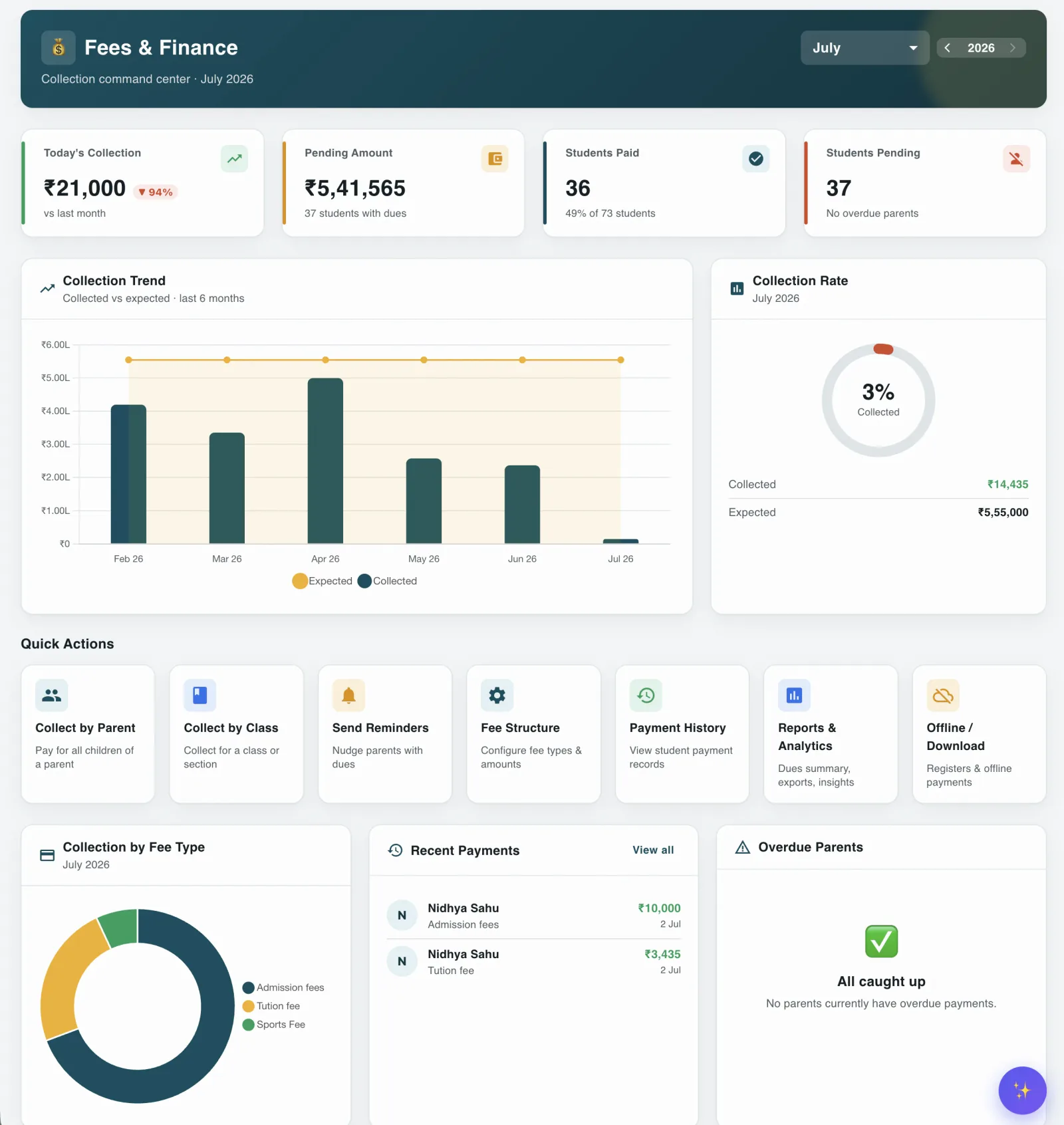Click the chart icon on Reports & Analytics
This screenshot has height=1125, width=1064.
pyautogui.click(x=794, y=695)
